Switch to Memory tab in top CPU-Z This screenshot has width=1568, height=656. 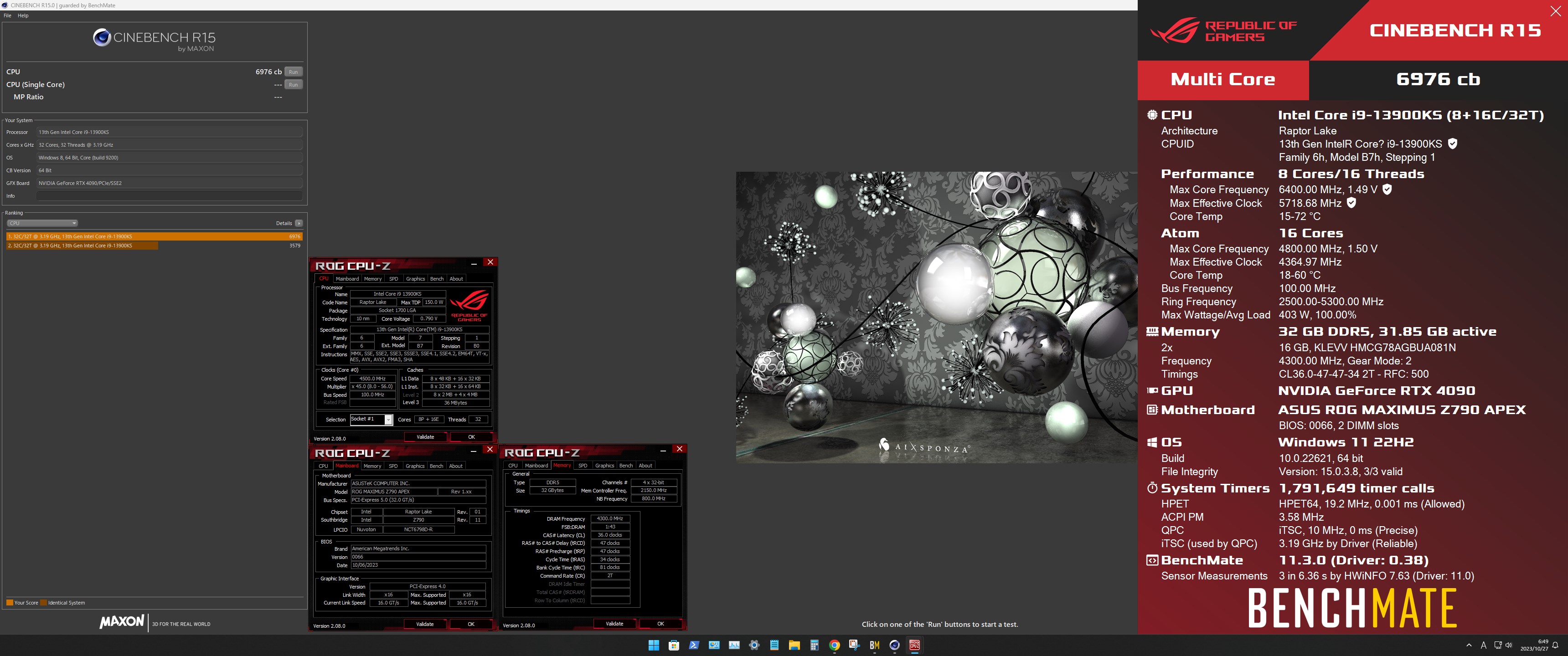(x=372, y=279)
